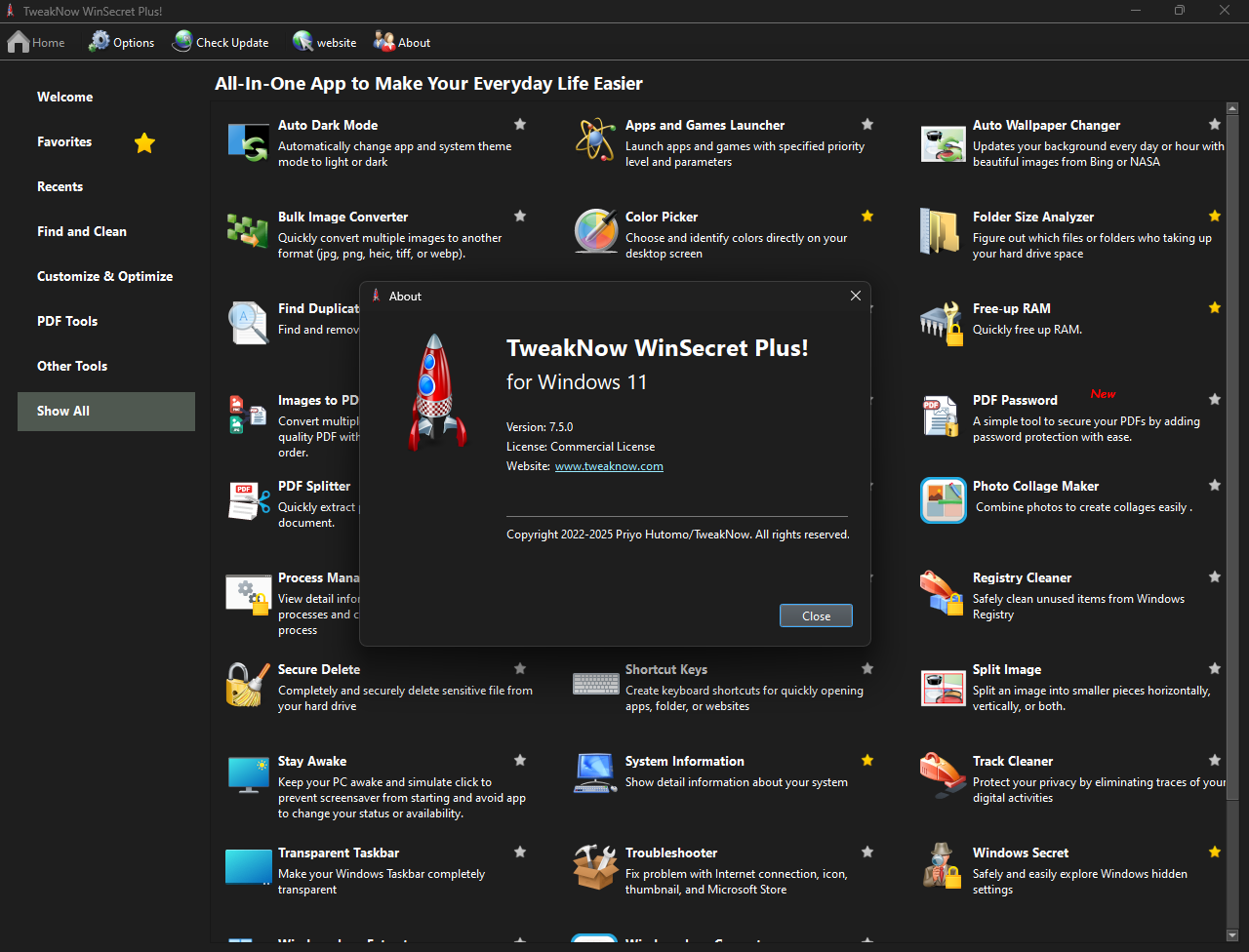Click the Find Duplicate magnifier icon
Image resolution: width=1249 pixels, height=952 pixels.
tap(248, 323)
